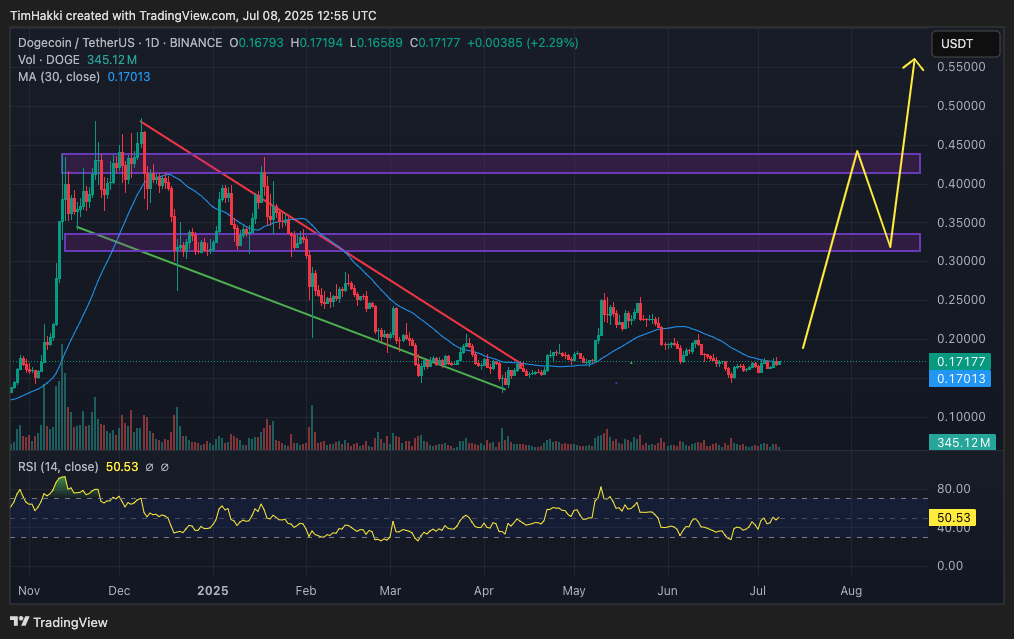1014x639 pixels.
Task: Open the USDT currency dropdown
Action: click(965, 44)
